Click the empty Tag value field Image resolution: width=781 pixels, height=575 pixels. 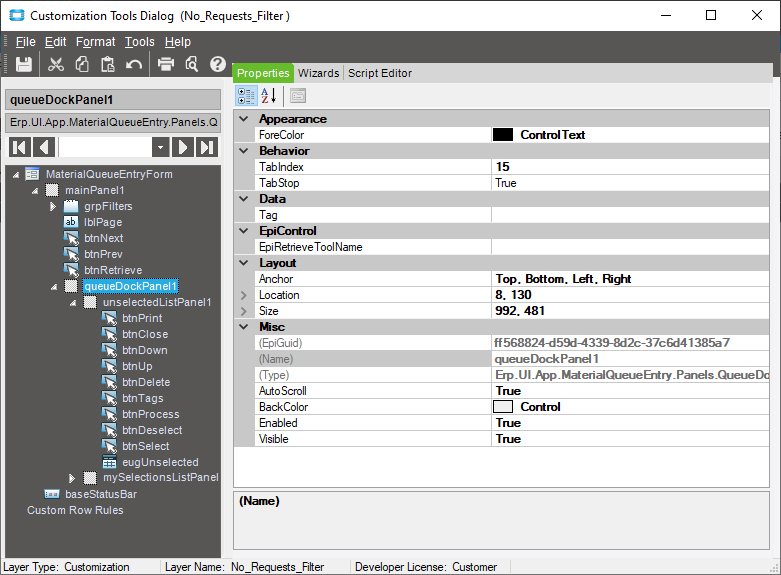pos(630,215)
